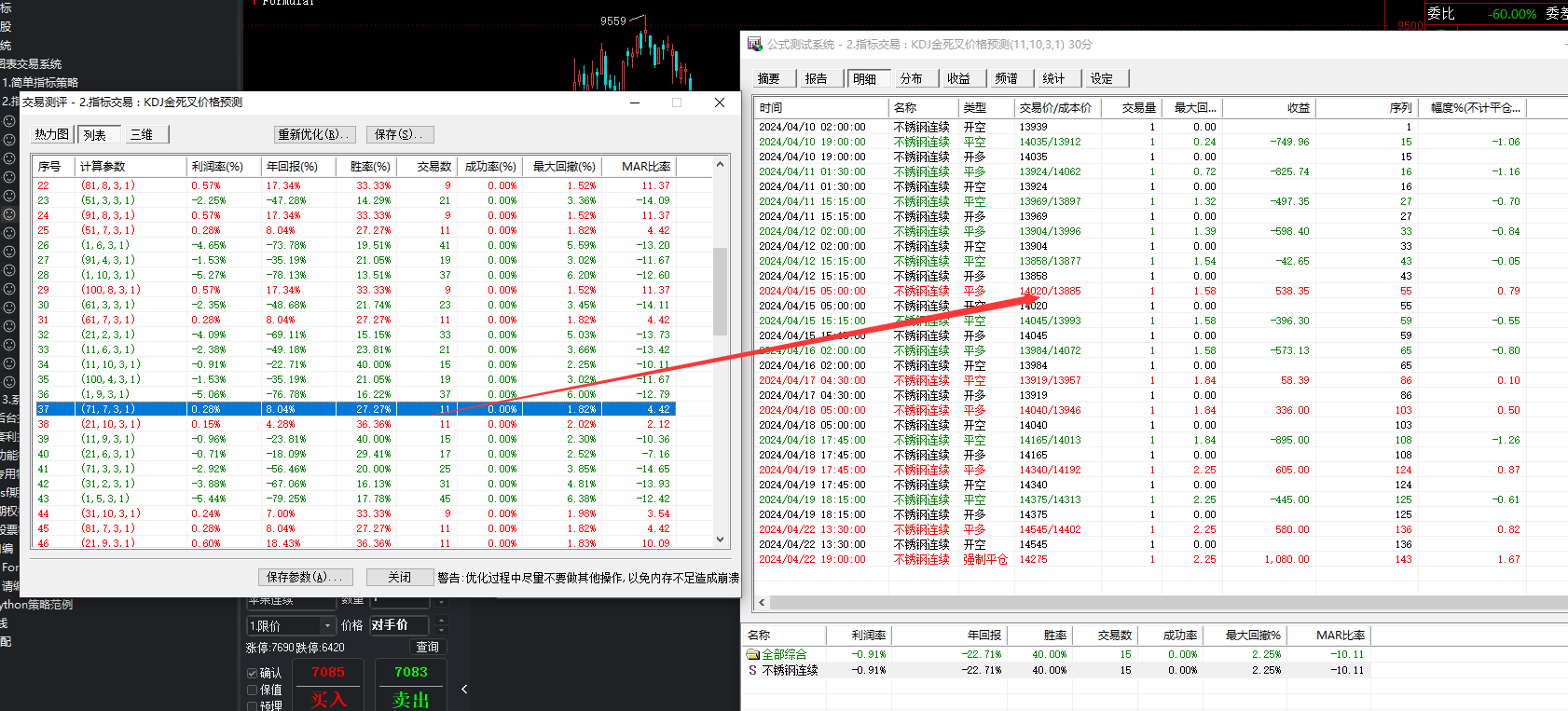1568x711 pixels.
Task: Open the 1.限价 order type dropdown
Action: [x=291, y=625]
